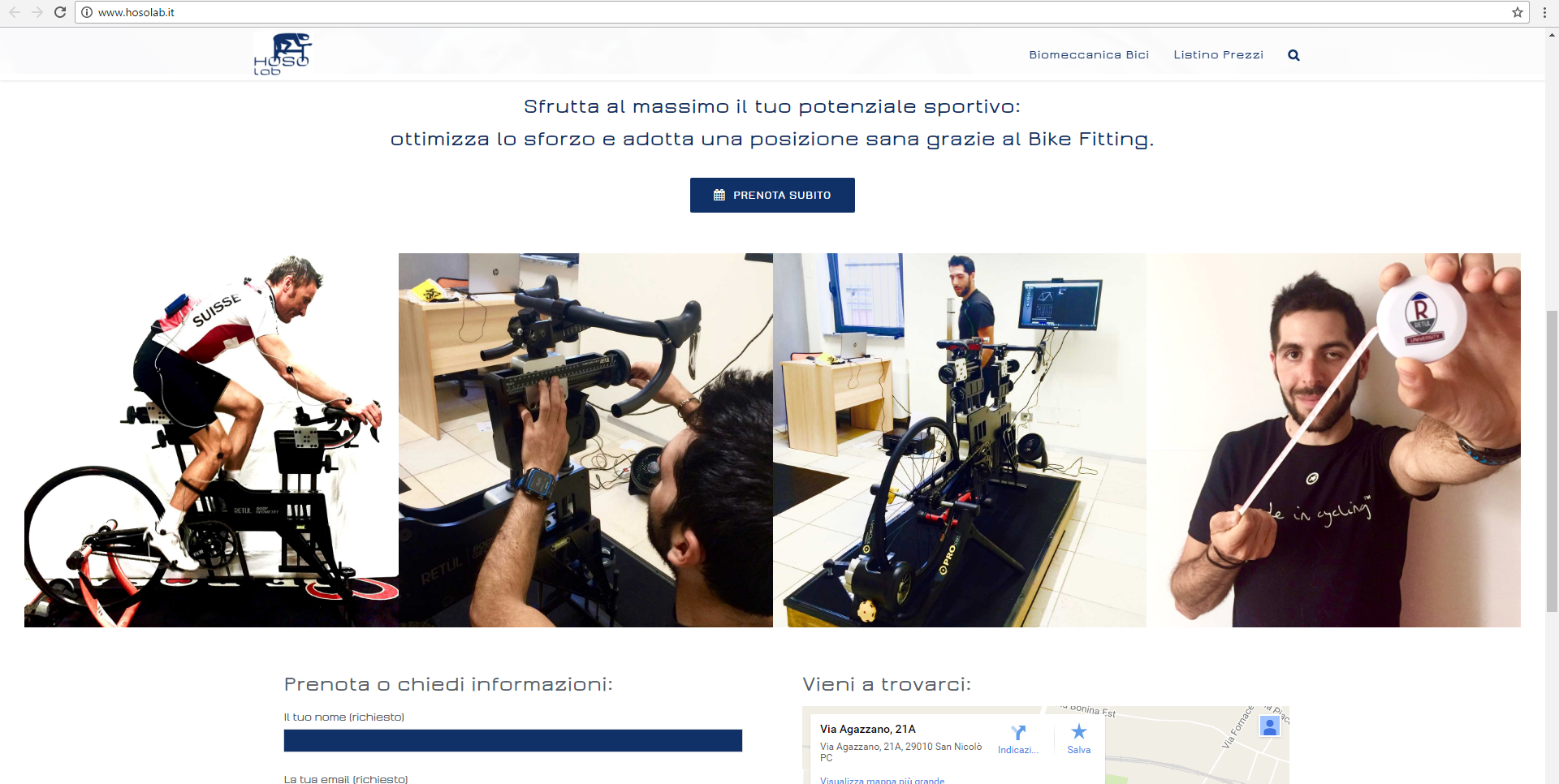This screenshot has width=1559, height=784.
Task: Click the page vertical scrollbar thumb
Action: pos(1552,461)
